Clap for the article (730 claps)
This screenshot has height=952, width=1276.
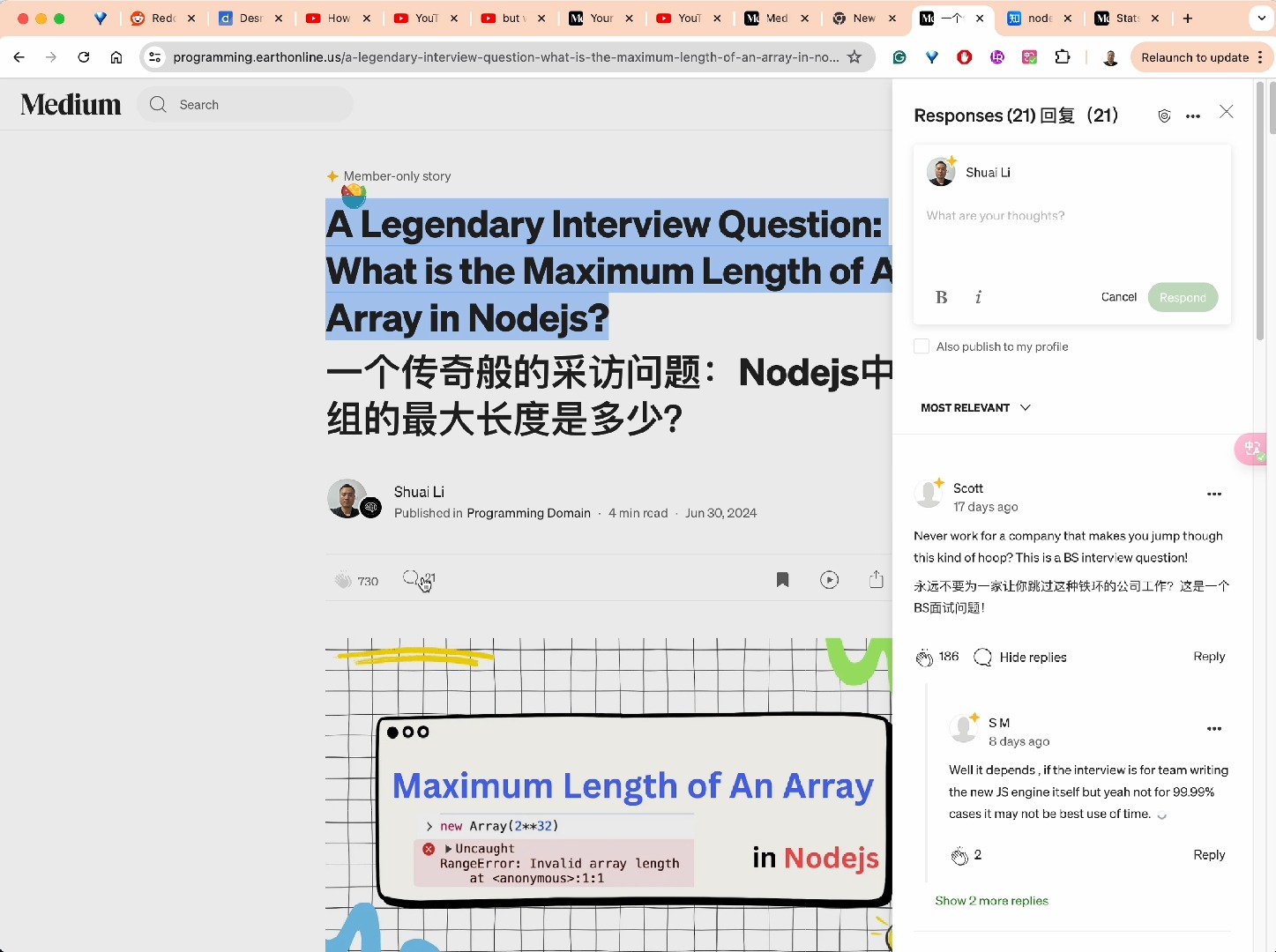click(343, 580)
